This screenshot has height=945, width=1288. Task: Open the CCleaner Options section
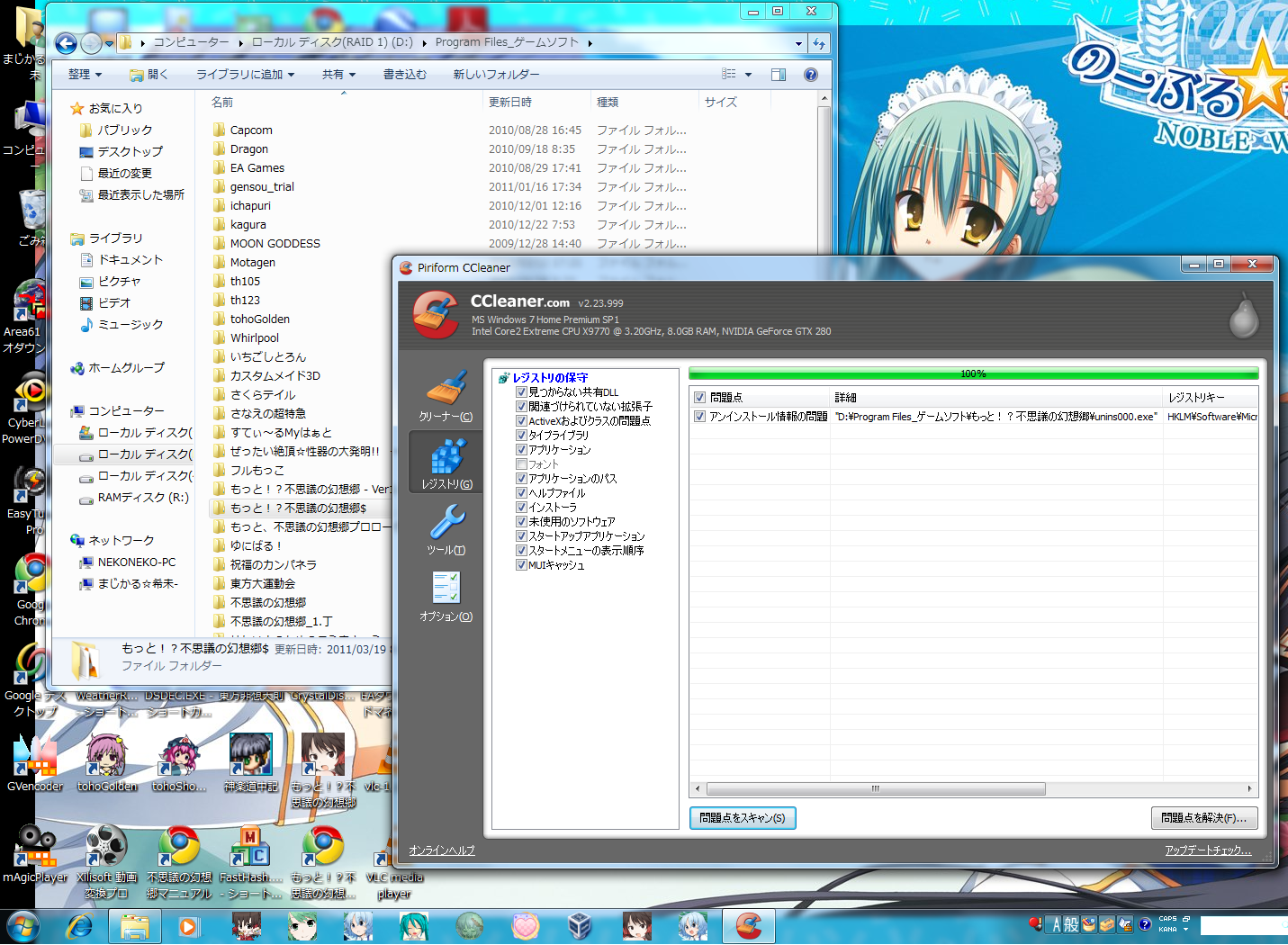(x=446, y=596)
